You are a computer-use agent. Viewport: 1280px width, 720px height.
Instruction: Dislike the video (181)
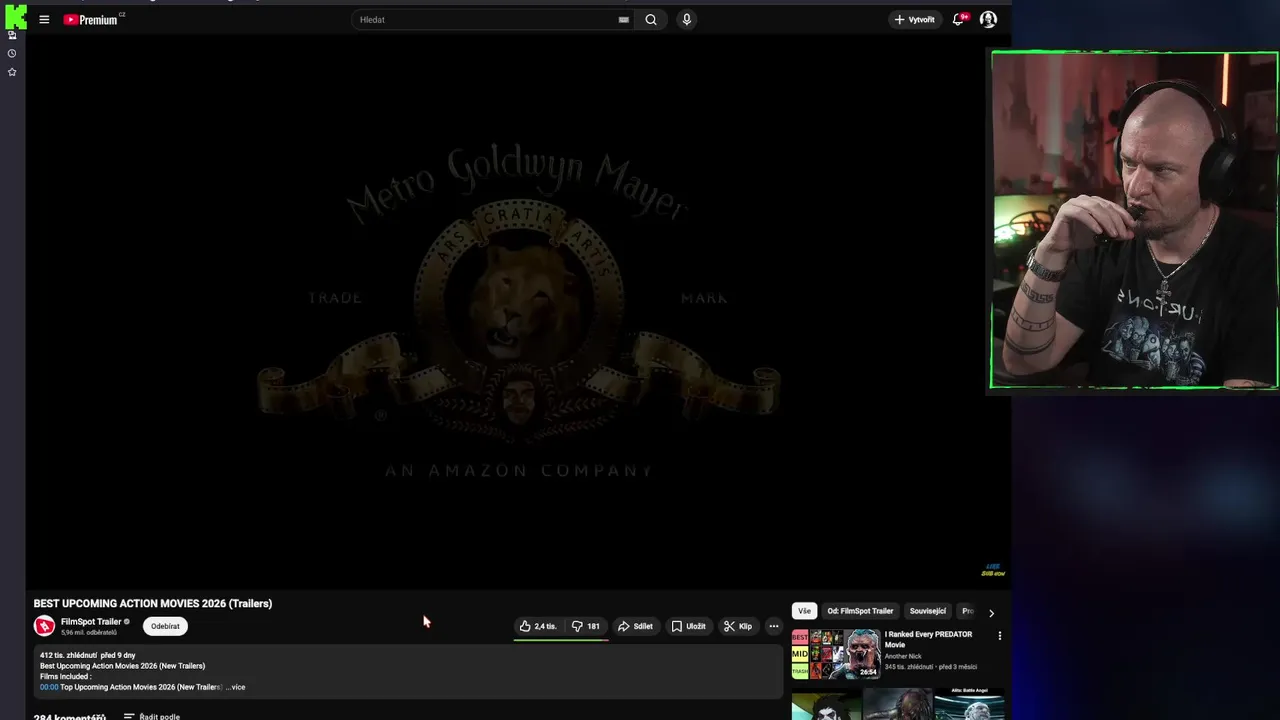pyautogui.click(x=586, y=626)
